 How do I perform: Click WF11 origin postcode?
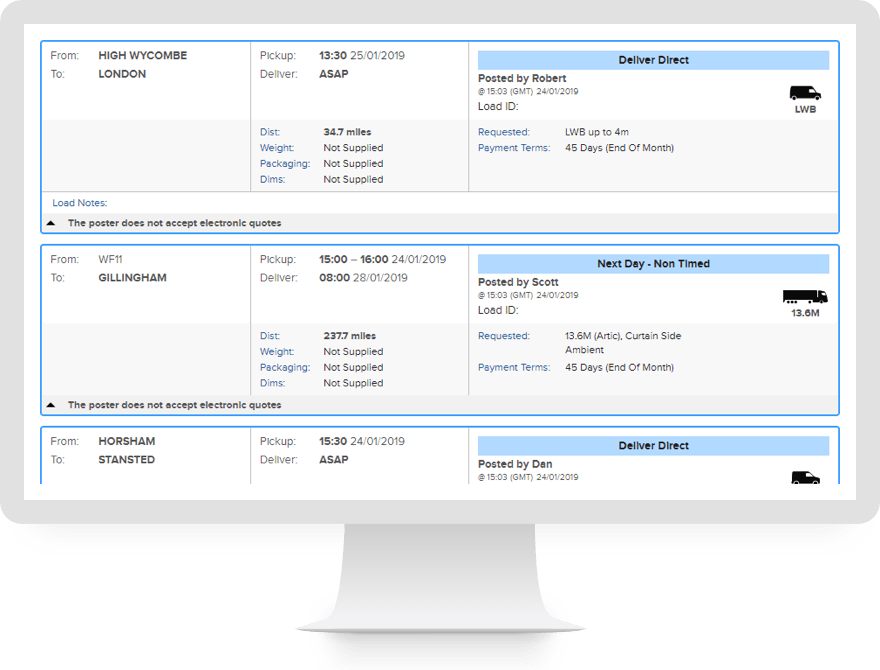[x=110, y=259]
